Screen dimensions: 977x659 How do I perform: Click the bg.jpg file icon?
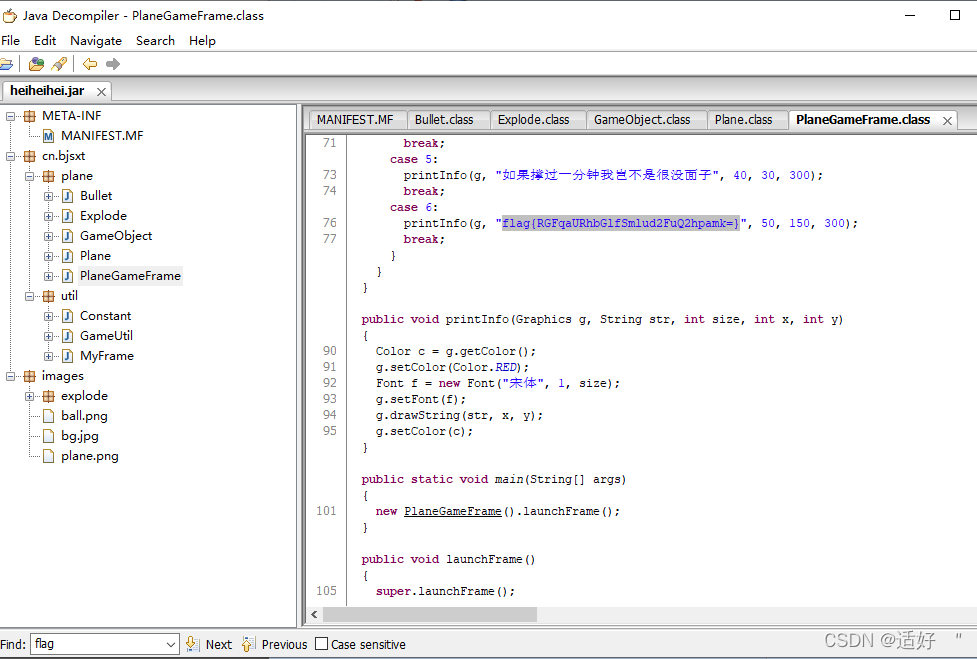49,435
